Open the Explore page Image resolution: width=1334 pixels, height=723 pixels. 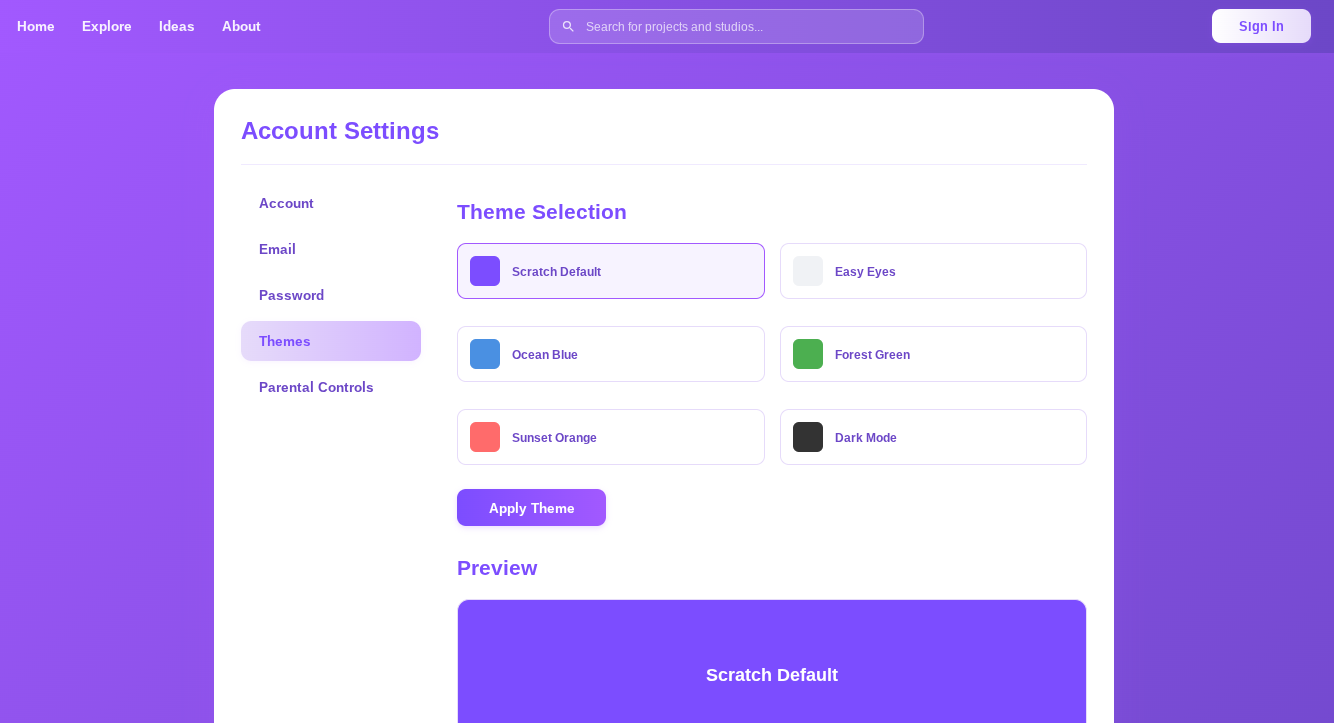106,26
